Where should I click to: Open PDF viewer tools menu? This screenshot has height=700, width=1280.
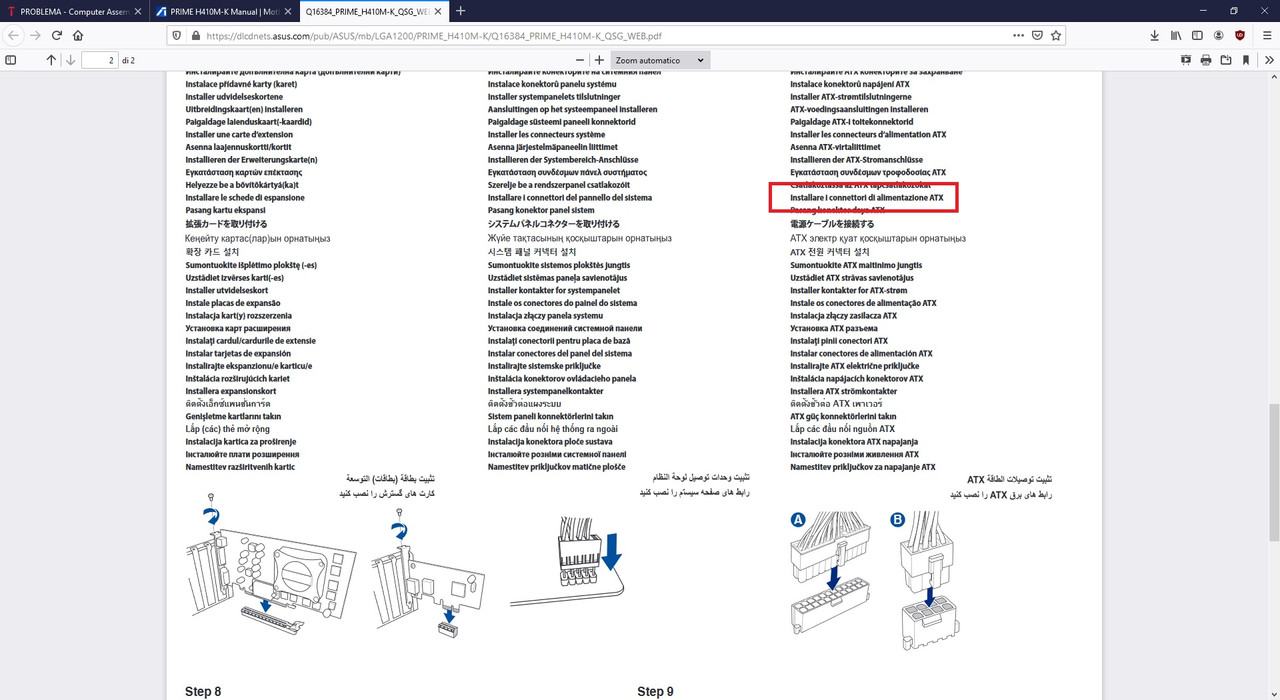point(1268,60)
